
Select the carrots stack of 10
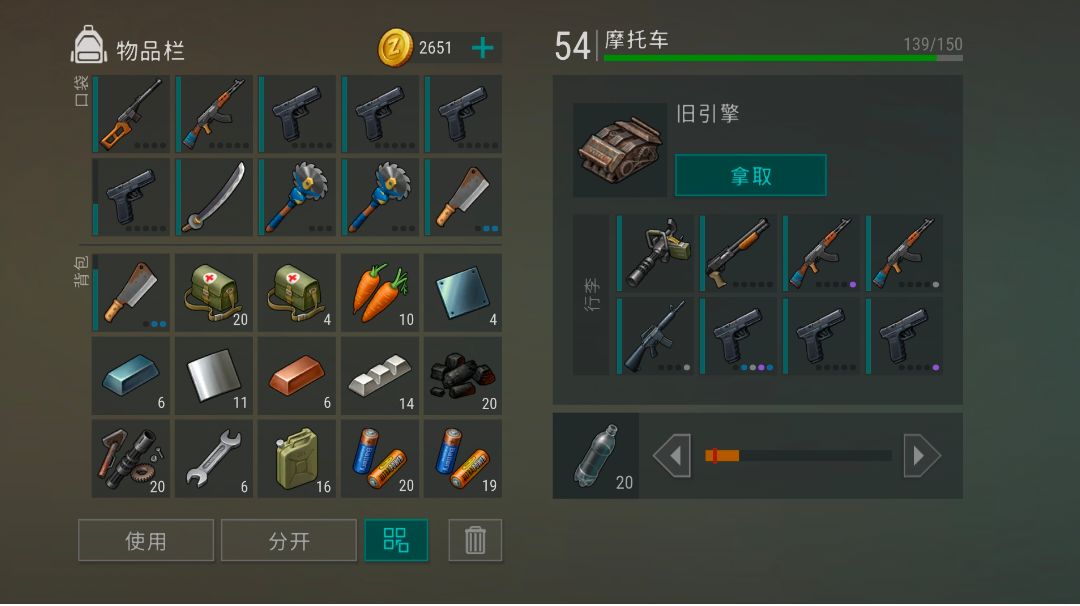click(x=380, y=293)
